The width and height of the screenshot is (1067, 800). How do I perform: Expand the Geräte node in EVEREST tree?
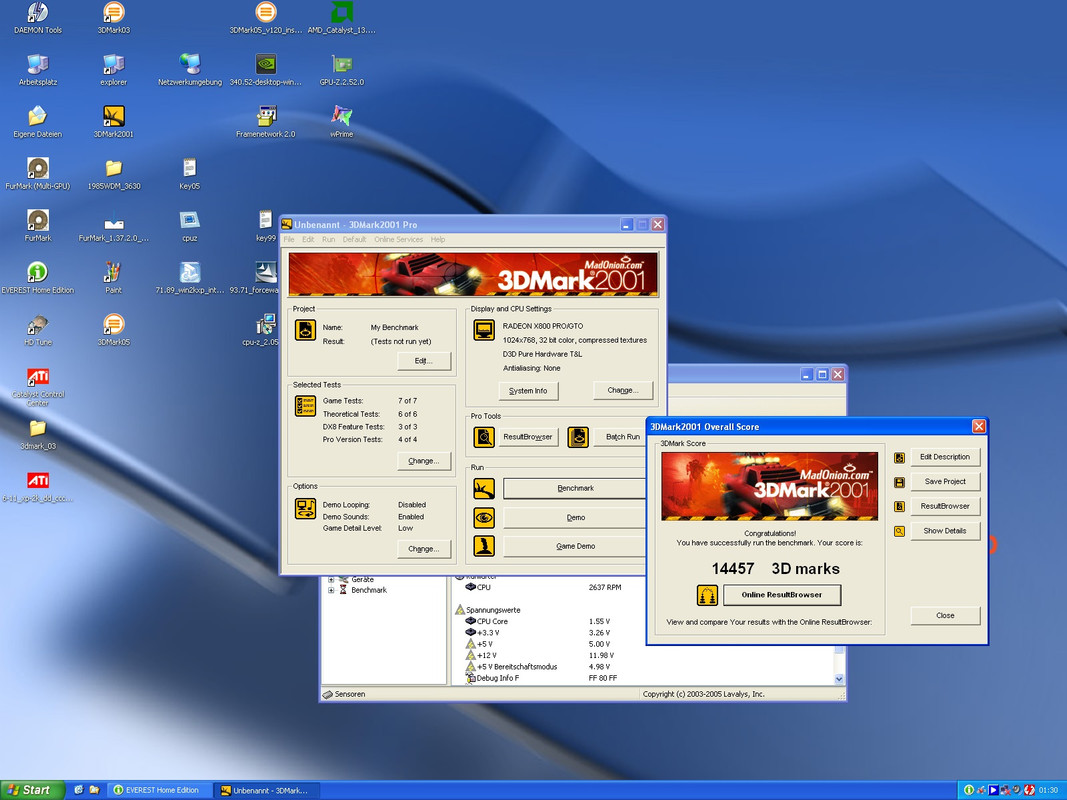[331, 580]
